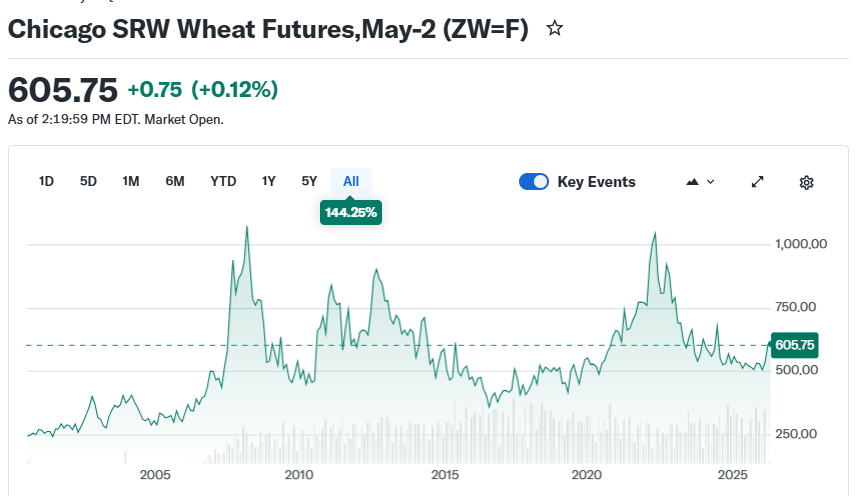856x496 pixels.
Task: Expand the chart type dropdown
Action: coord(700,182)
